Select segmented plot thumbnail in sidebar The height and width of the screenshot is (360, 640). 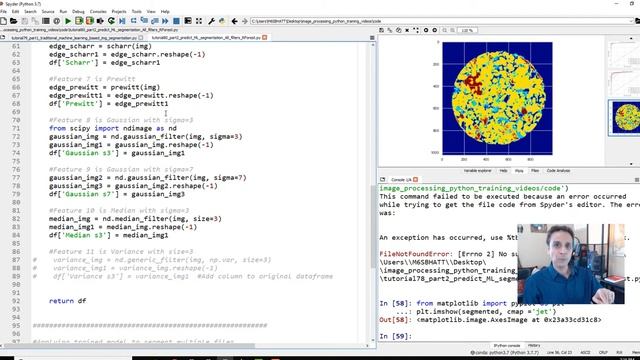(624, 117)
